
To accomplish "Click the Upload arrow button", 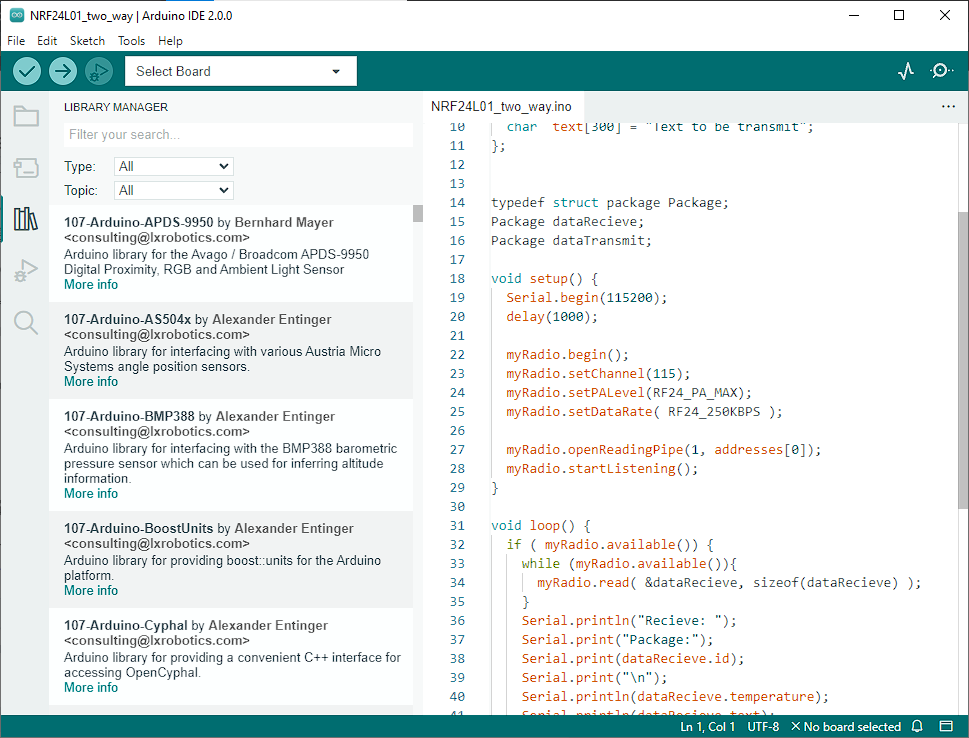I will coord(62,71).
